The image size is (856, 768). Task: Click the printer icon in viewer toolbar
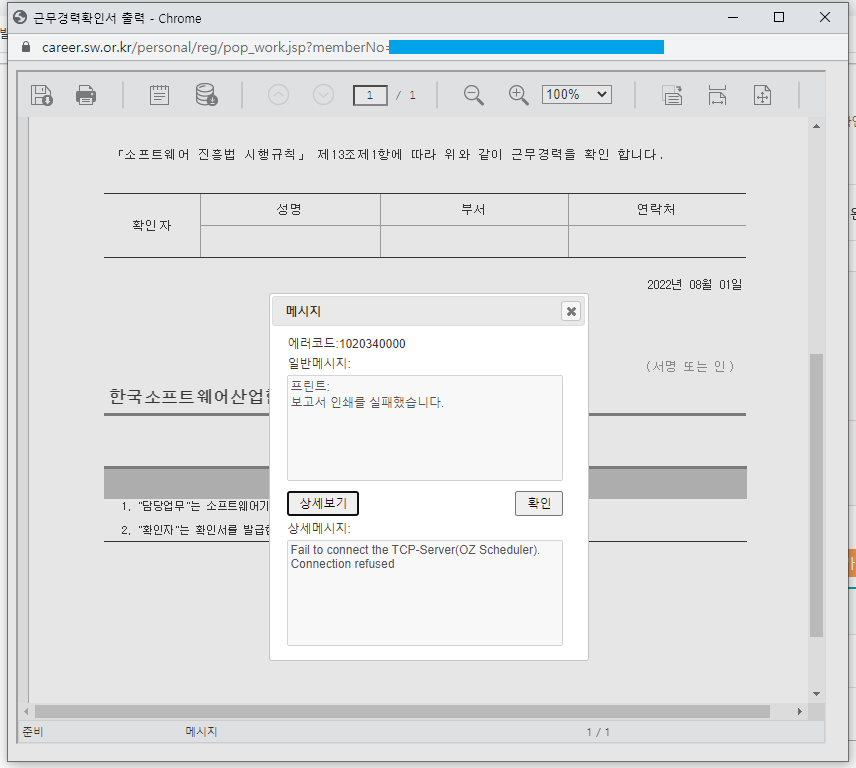pyautogui.click(x=86, y=95)
